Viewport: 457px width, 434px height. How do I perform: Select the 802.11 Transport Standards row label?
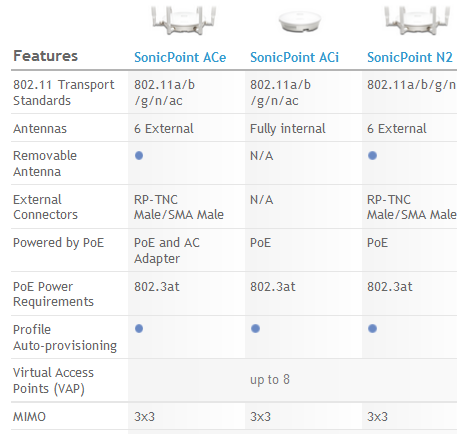click(x=63, y=93)
